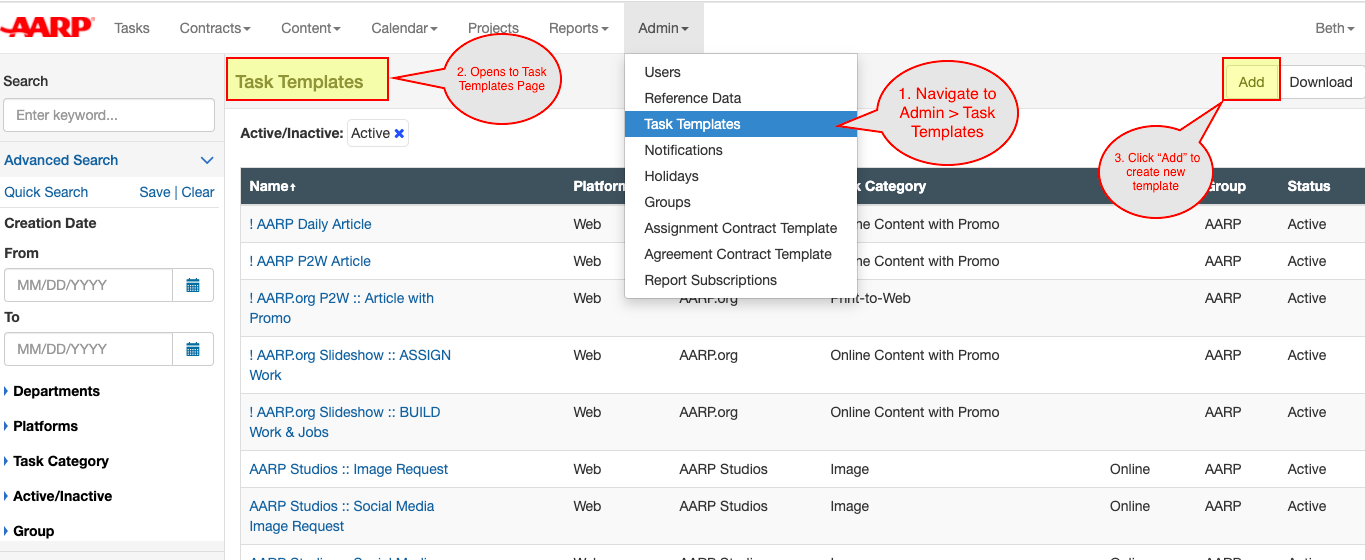Open AARP Studios Social Media Image Request
This screenshot has height=560, width=1365.
(x=342, y=516)
